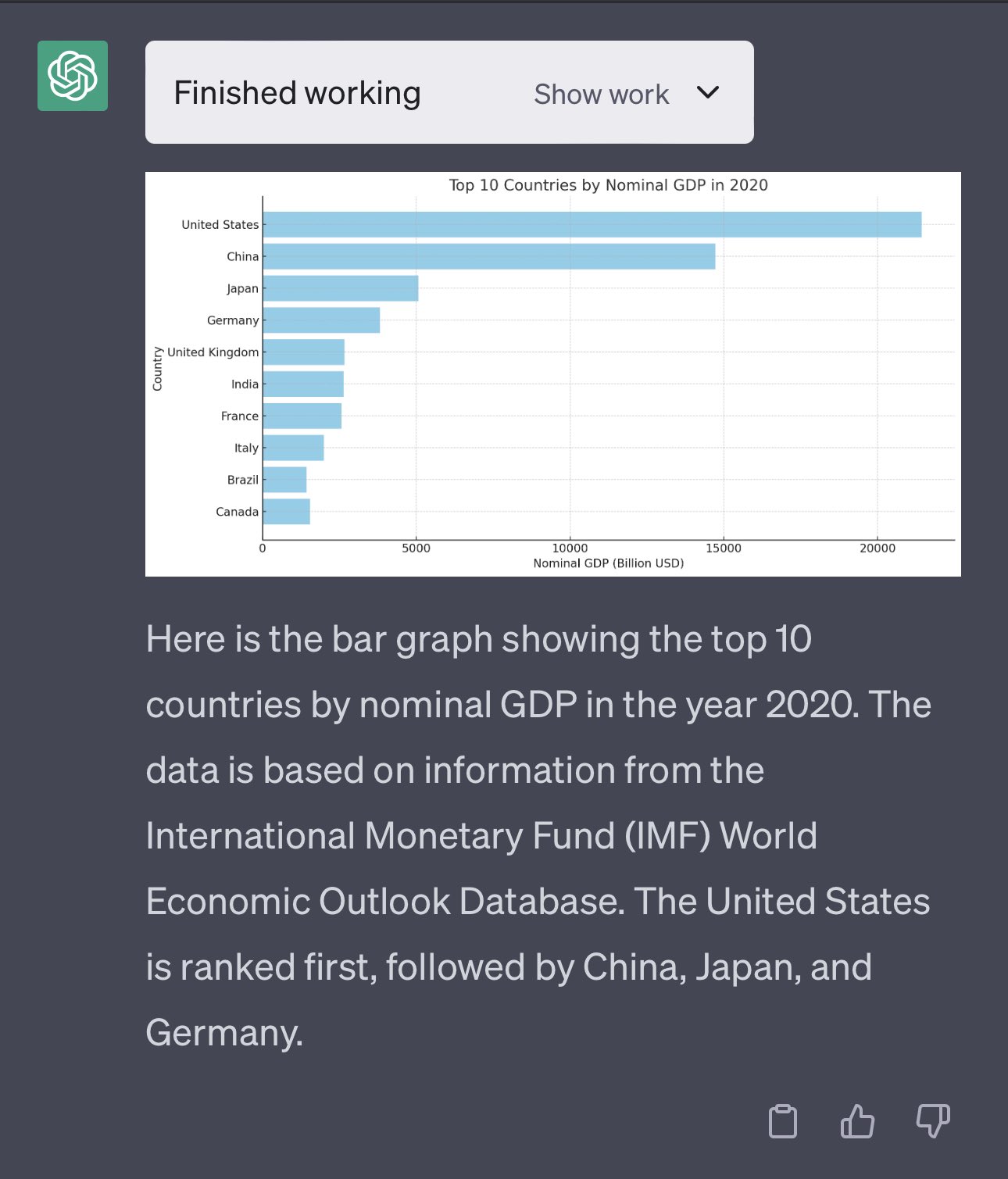Give the response a thumbs up

click(857, 1121)
